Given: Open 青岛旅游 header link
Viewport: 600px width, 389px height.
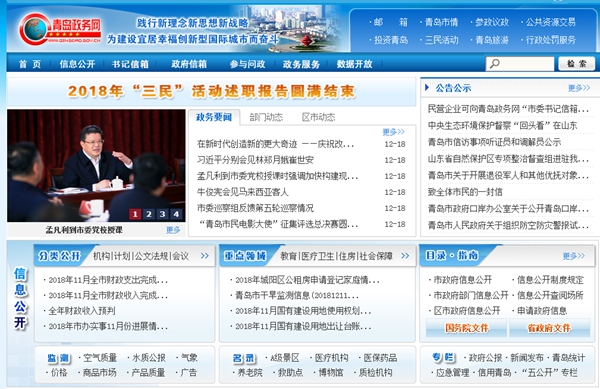Looking at the screenshot, I should point(492,40).
